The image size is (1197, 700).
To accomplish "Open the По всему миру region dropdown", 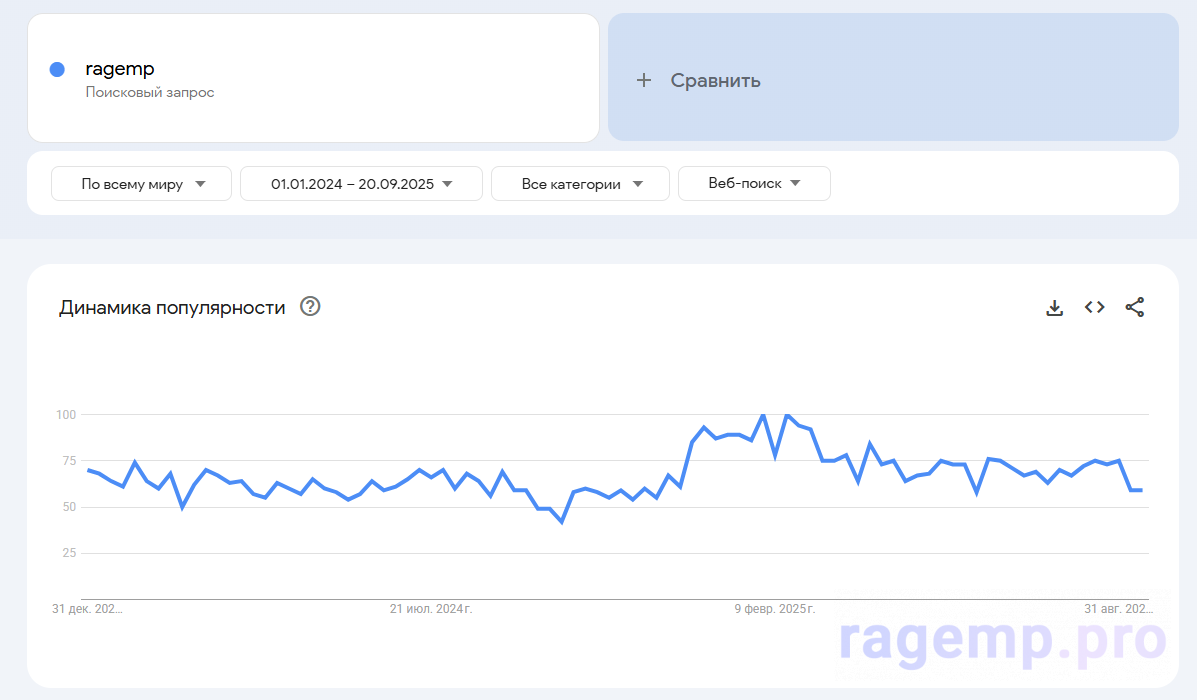I will pos(141,184).
